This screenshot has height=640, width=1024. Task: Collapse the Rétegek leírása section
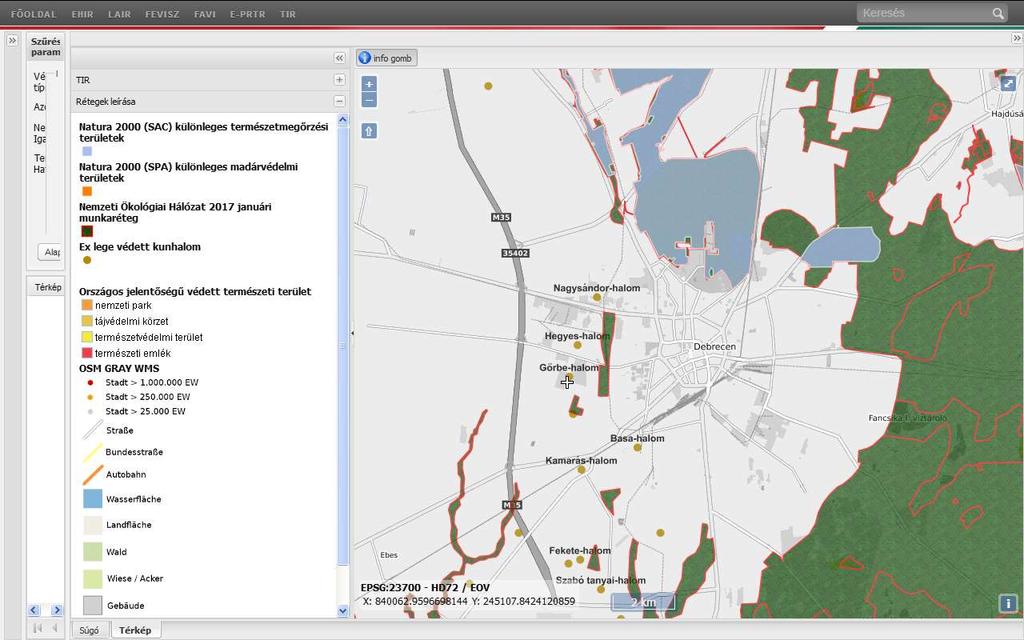[x=340, y=101]
